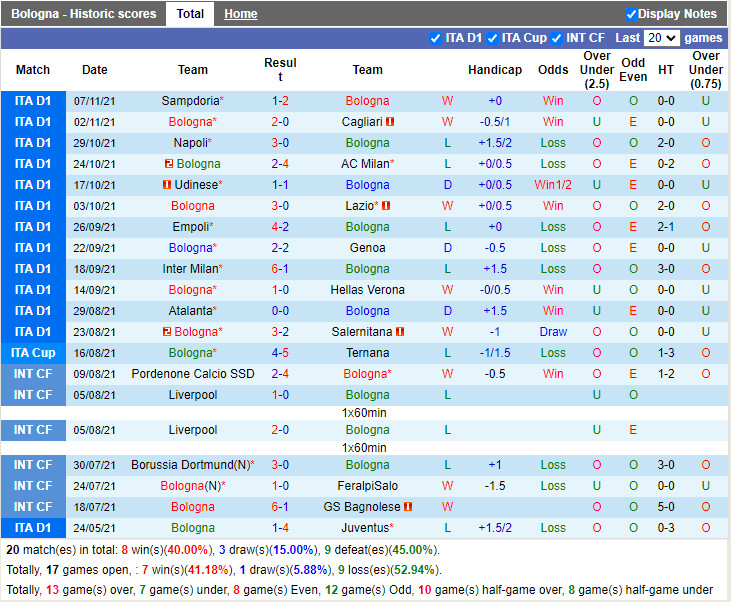This screenshot has width=731, height=602.
Task: Click the red card icon beside Salernitana
Action: tap(400, 332)
